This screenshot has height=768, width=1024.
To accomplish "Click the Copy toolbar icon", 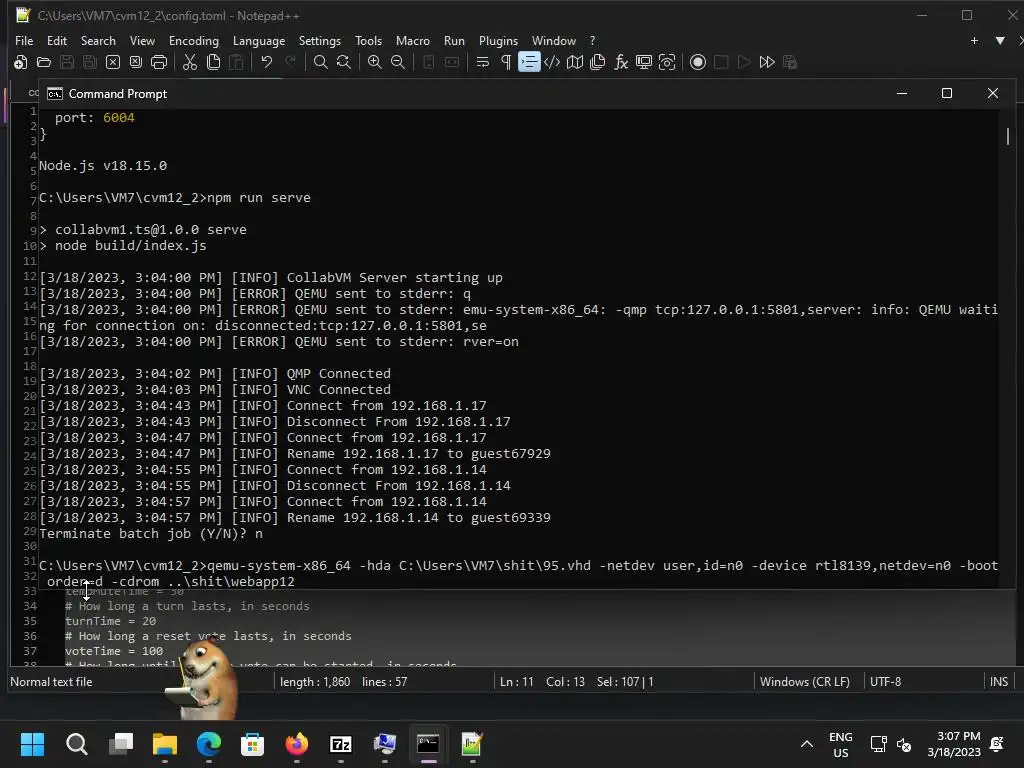I will pos(213,62).
